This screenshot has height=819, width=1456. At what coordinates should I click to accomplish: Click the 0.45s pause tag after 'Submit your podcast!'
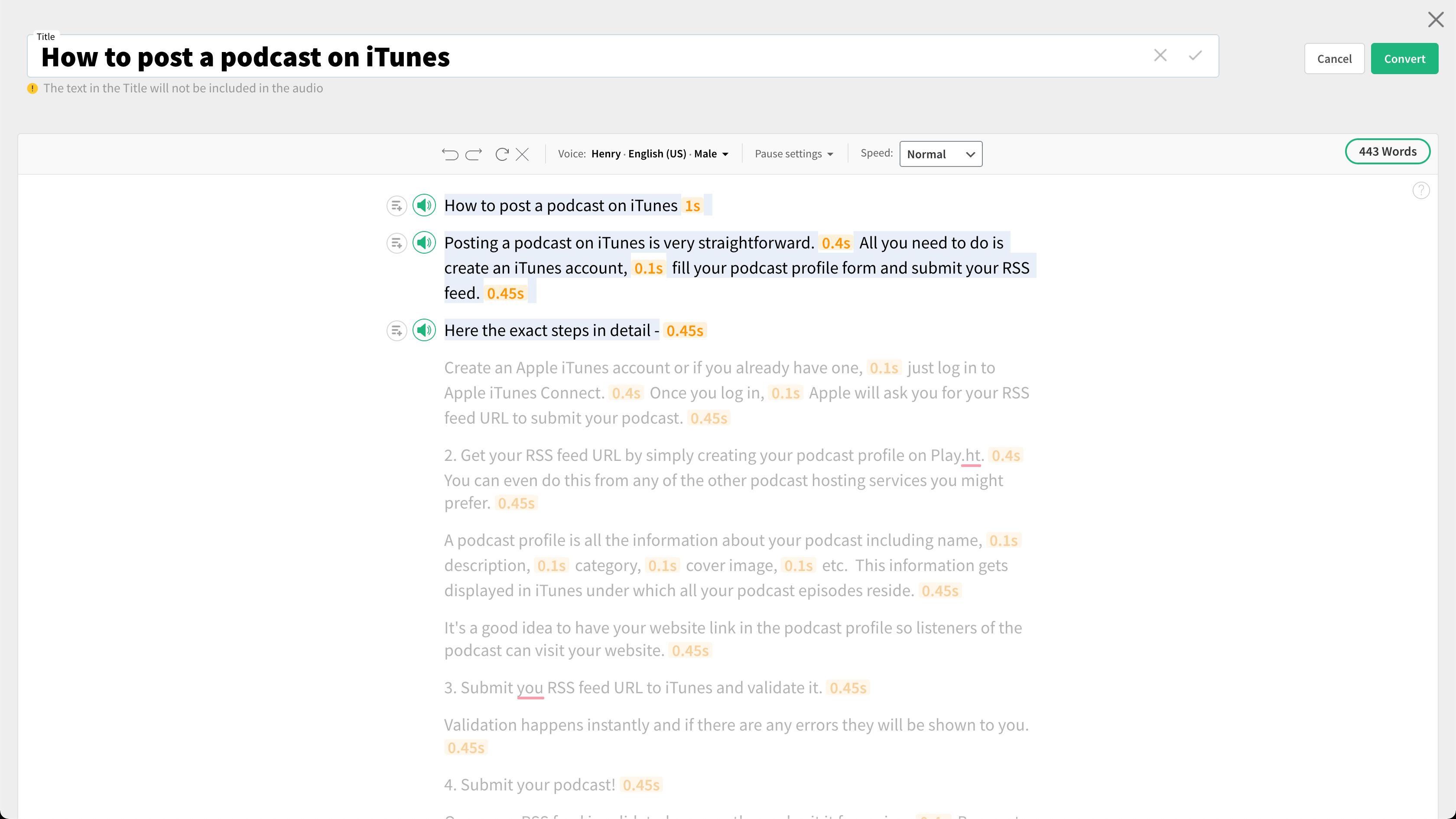tap(641, 785)
